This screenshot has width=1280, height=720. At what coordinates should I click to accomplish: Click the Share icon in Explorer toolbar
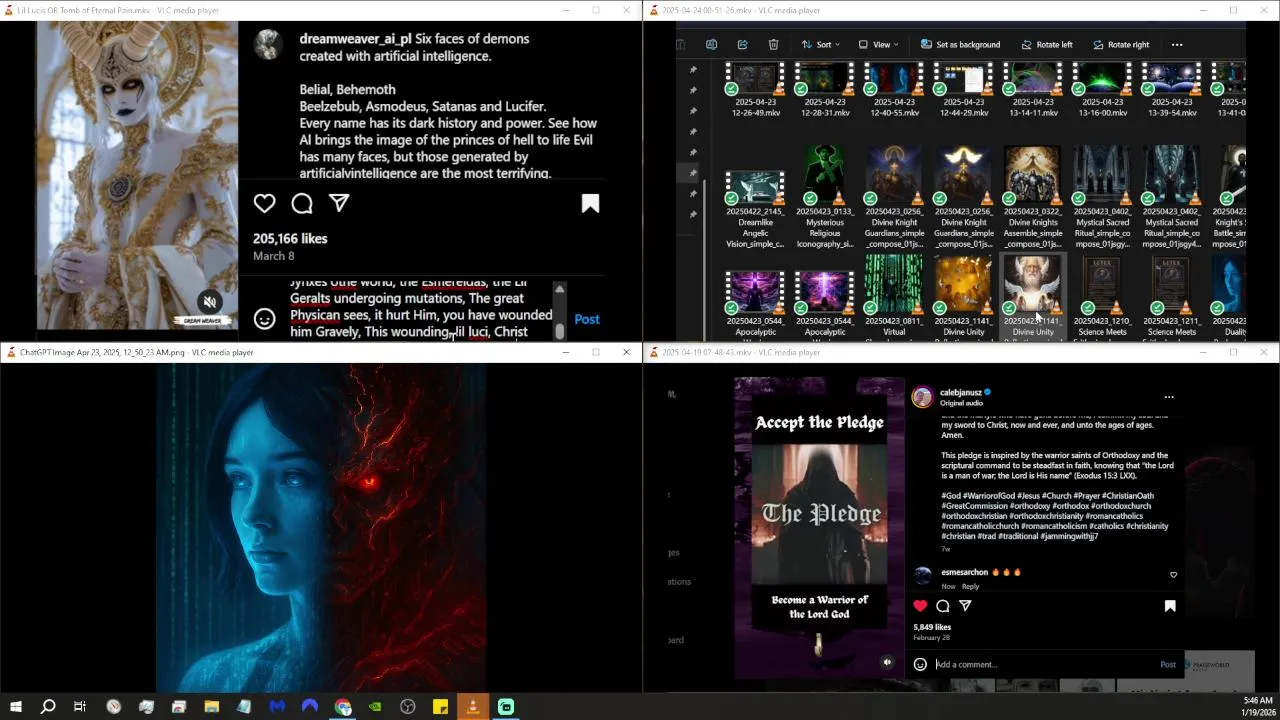(742, 44)
